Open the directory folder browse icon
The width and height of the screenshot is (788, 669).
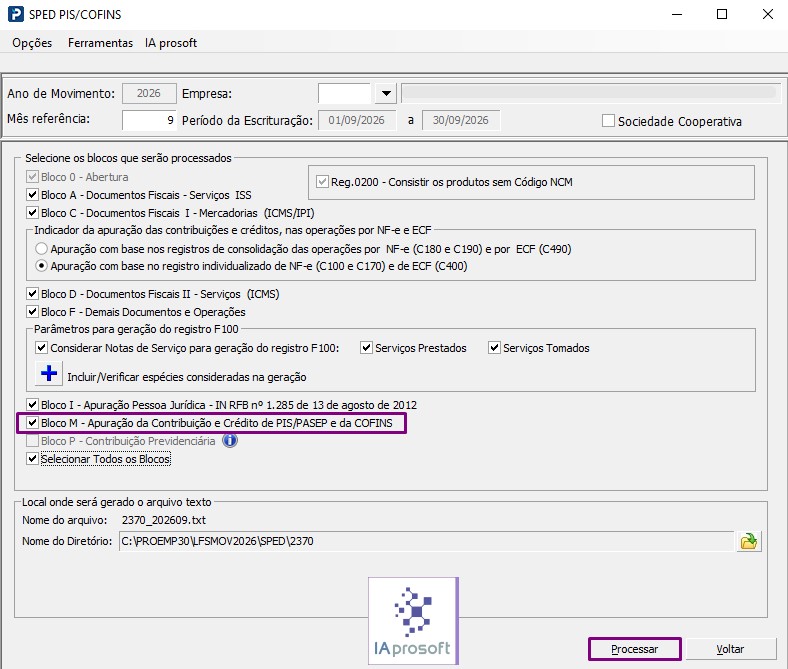[x=749, y=541]
